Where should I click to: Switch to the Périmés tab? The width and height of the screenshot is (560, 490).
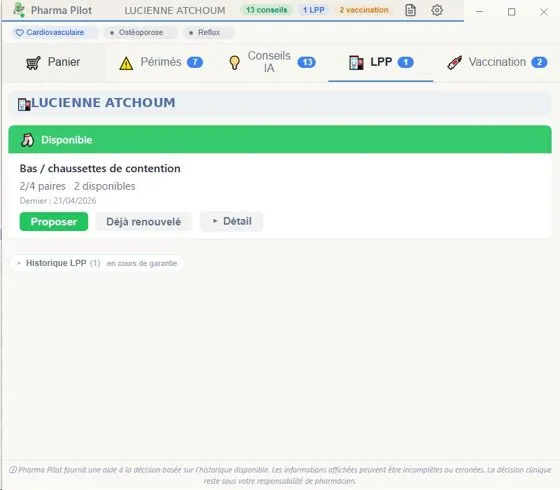click(x=161, y=63)
